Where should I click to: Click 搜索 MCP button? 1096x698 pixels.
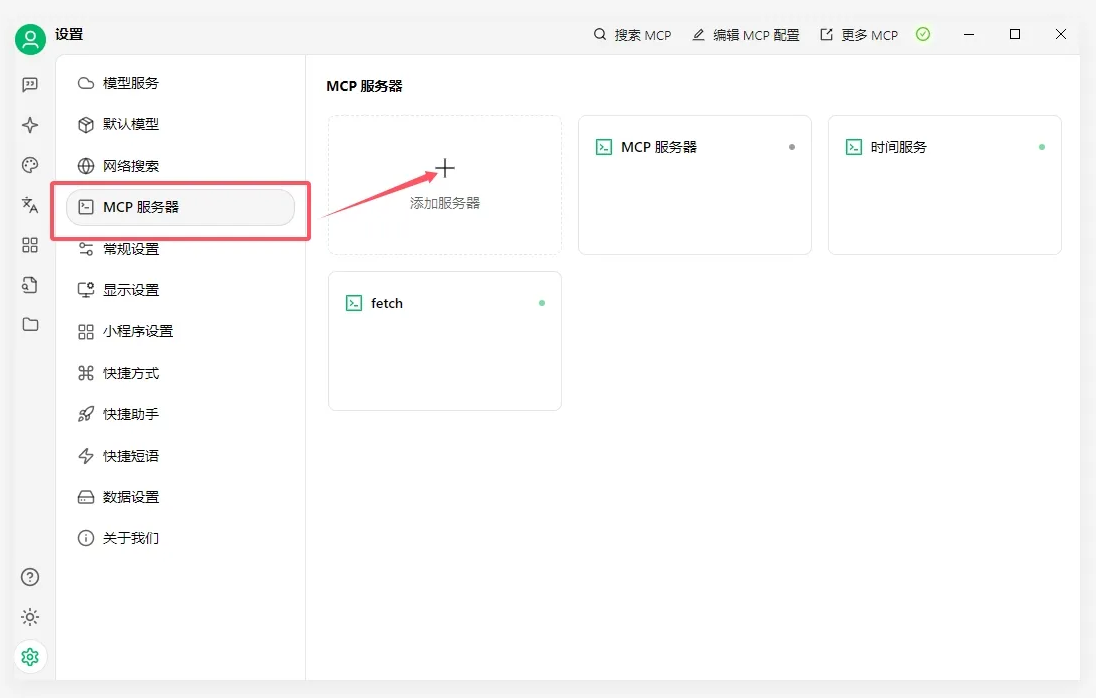pos(632,35)
